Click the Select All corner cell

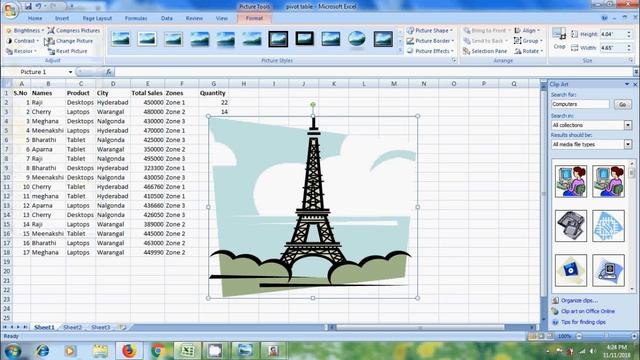point(6,84)
